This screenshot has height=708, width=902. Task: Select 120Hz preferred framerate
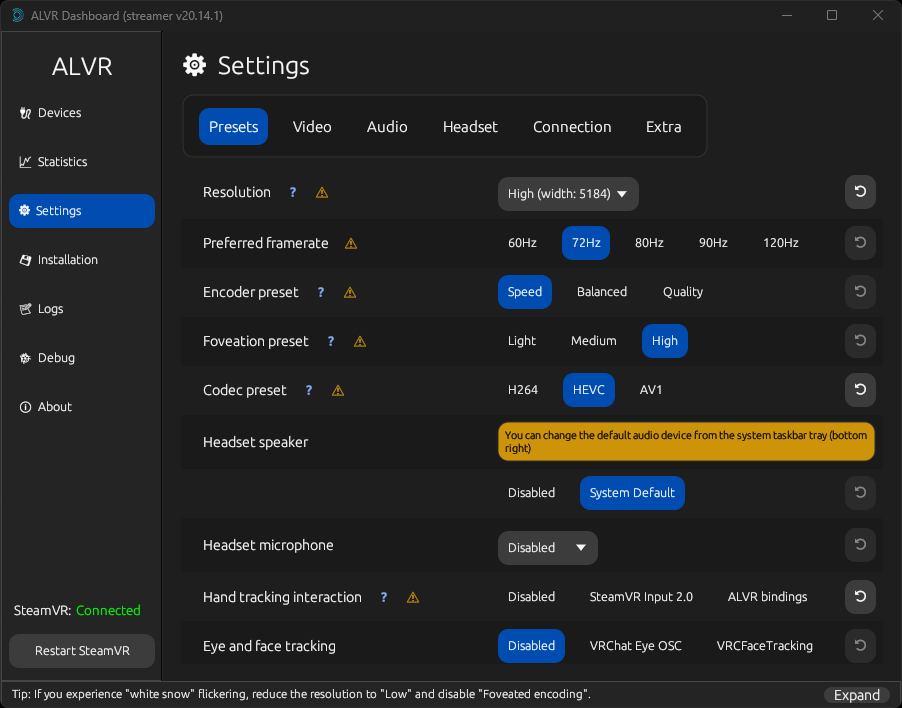coord(781,243)
